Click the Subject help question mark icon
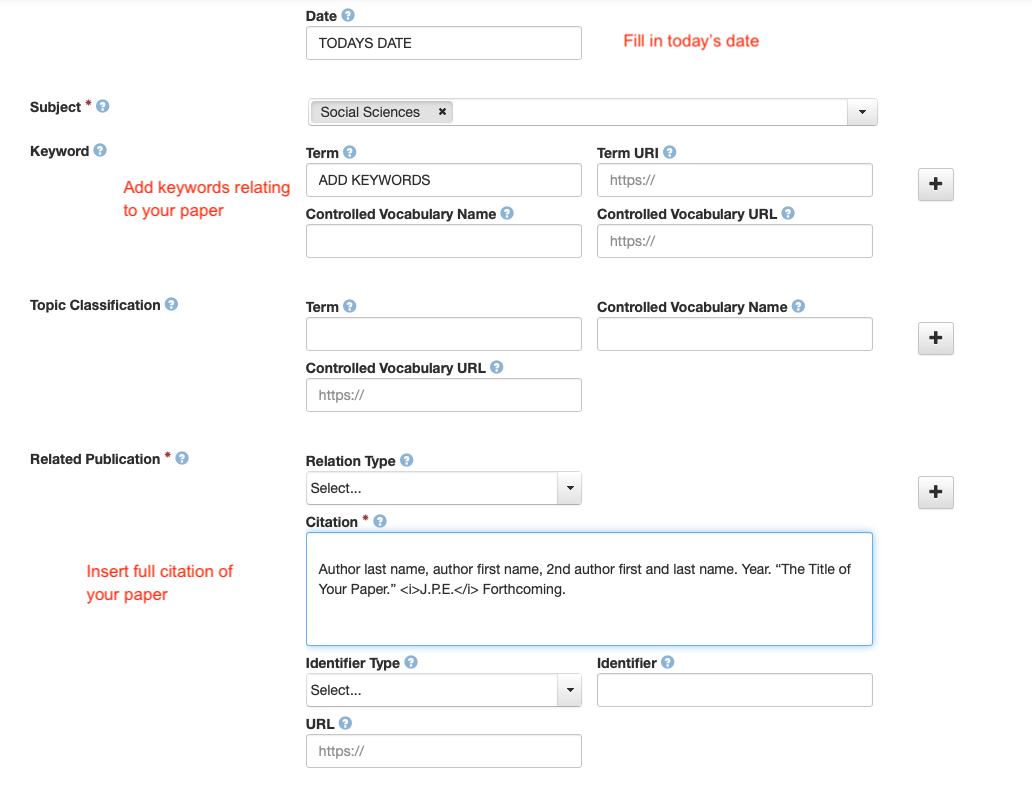The height and width of the screenshot is (794, 1032). coord(103,106)
